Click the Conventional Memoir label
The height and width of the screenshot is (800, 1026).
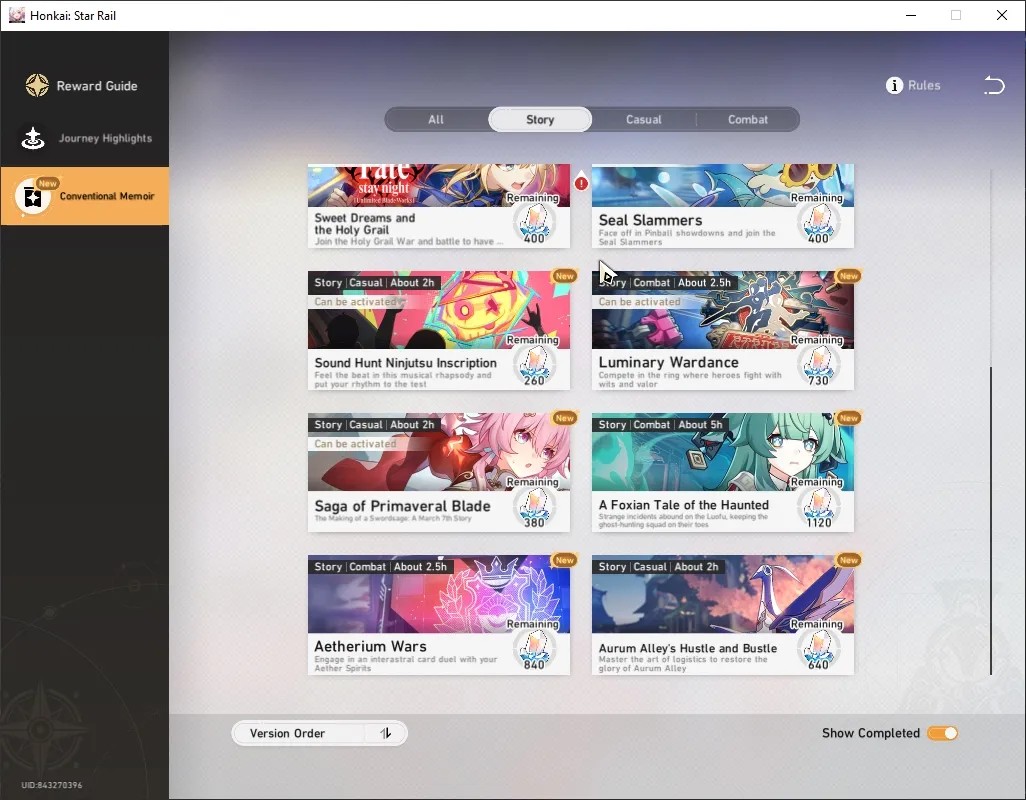[107, 196]
